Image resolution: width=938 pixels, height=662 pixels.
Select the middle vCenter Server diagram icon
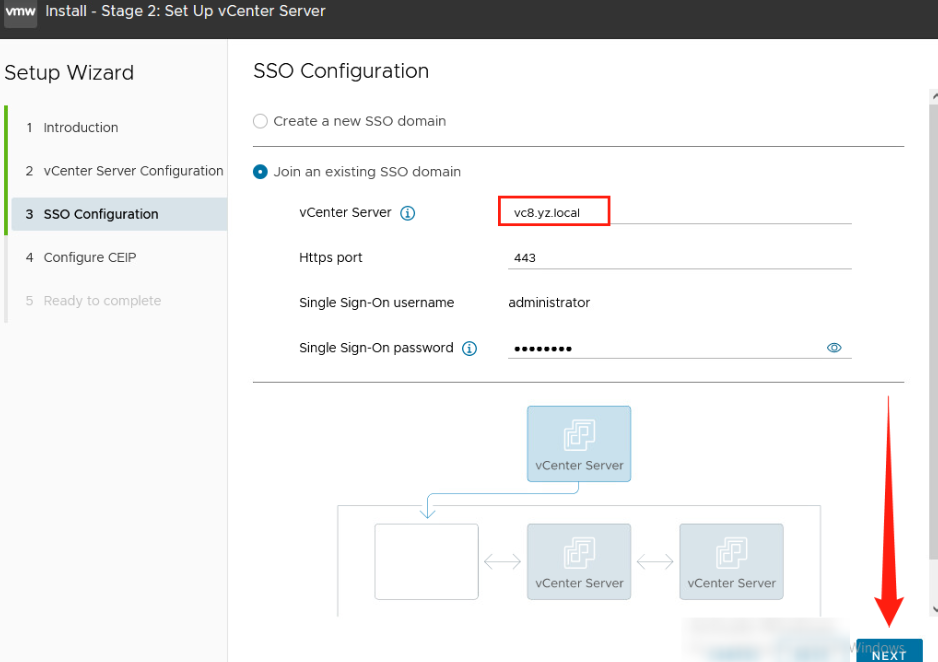click(578, 561)
